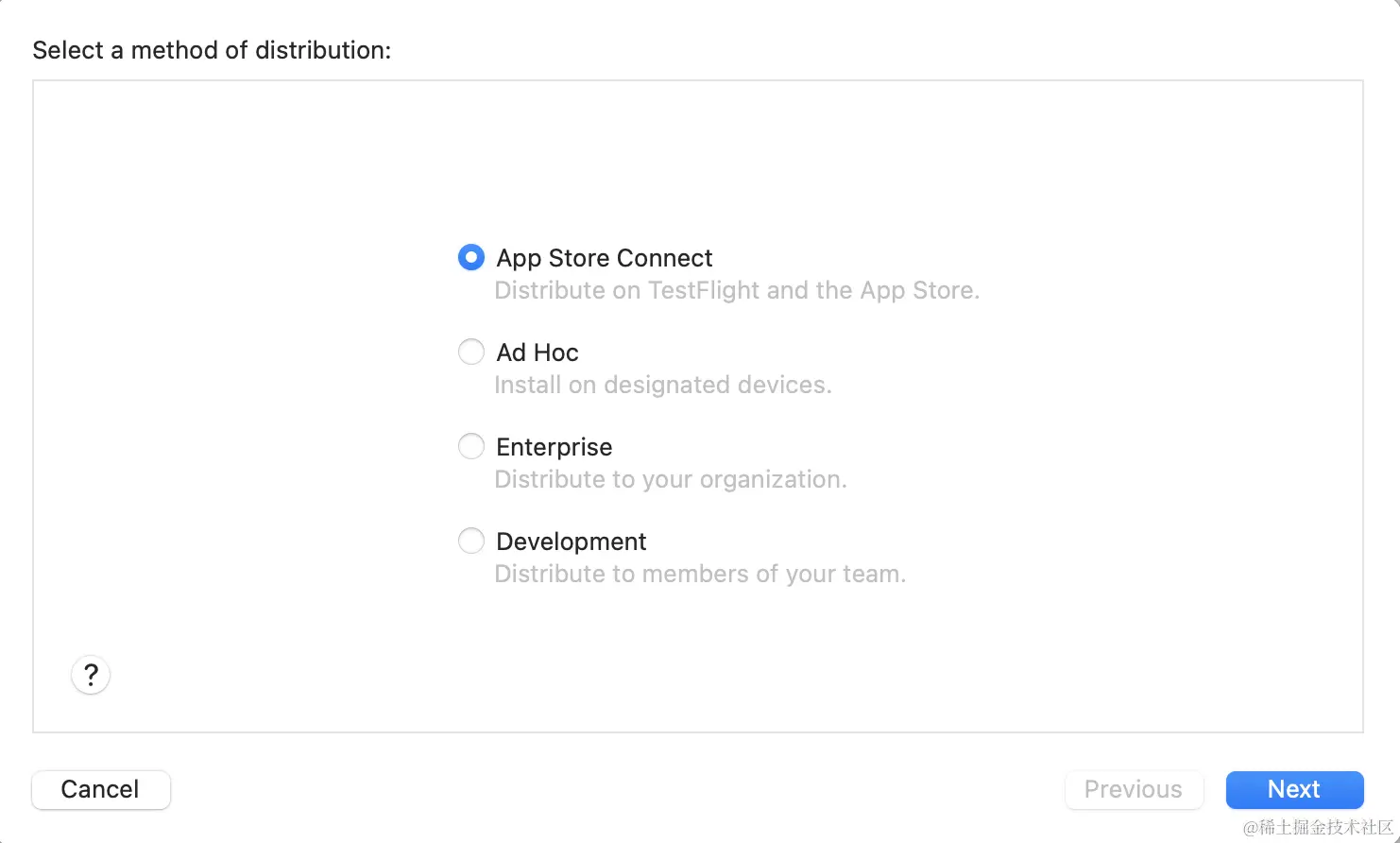Click the "Select a method of distribution" heading
Screen dimensions: 1400x843
(212, 50)
